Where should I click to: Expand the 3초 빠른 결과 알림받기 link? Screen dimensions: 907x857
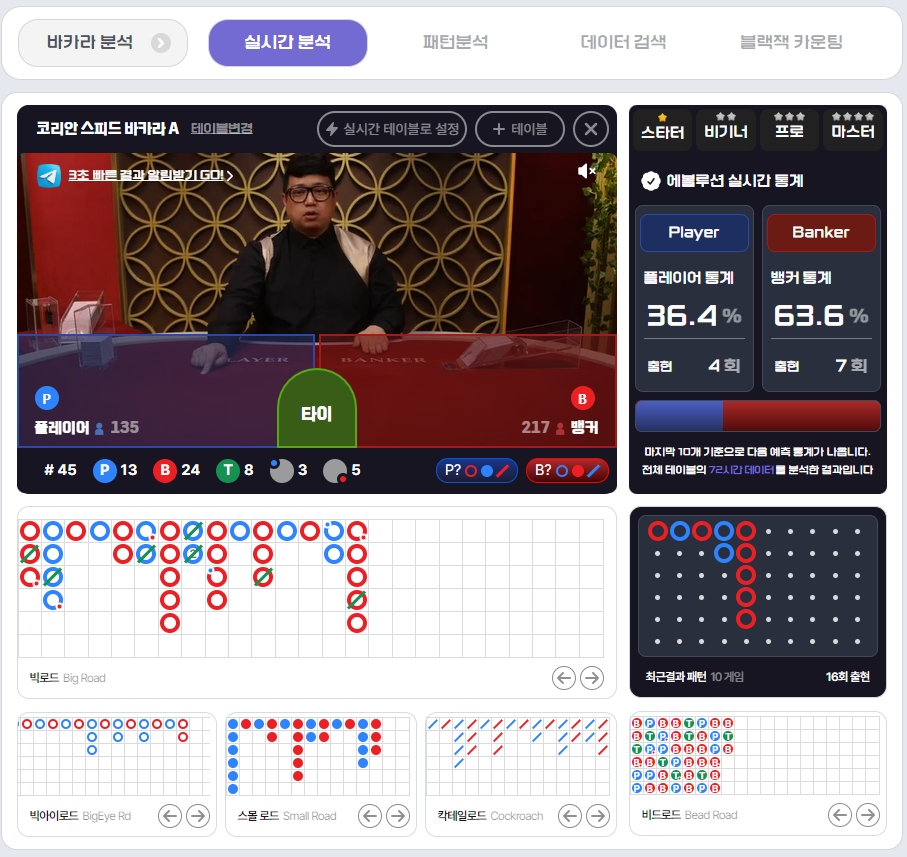coord(150,176)
